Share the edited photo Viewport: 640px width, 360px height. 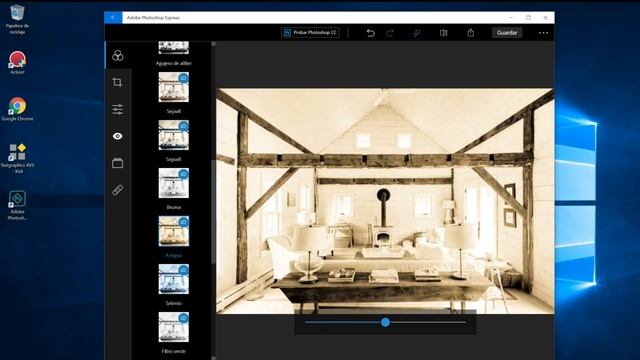[471, 33]
